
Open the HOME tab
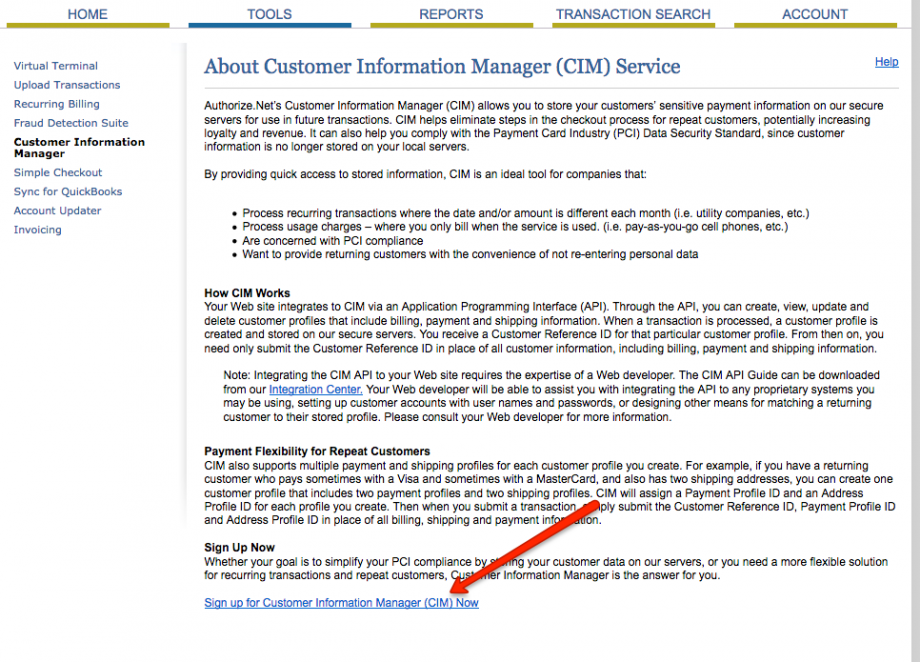click(x=87, y=14)
